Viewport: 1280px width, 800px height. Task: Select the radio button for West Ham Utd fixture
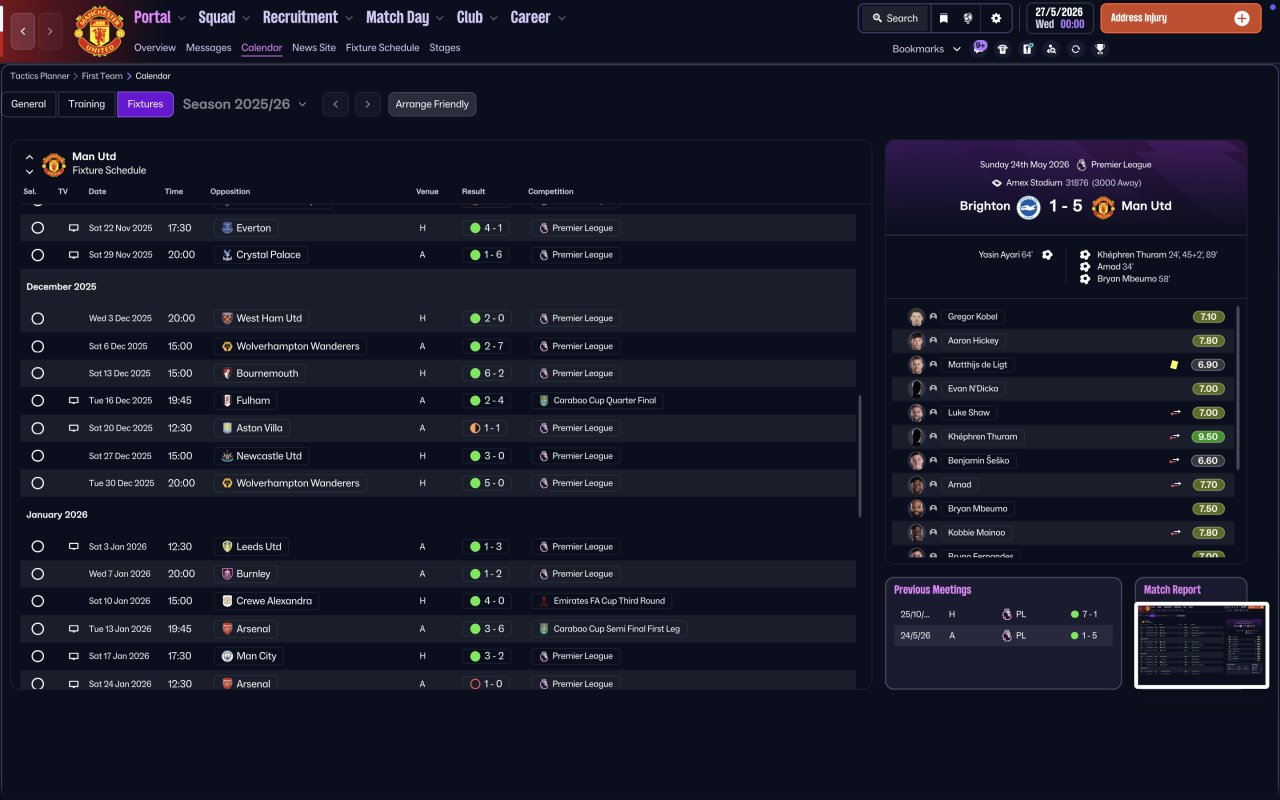click(38, 319)
